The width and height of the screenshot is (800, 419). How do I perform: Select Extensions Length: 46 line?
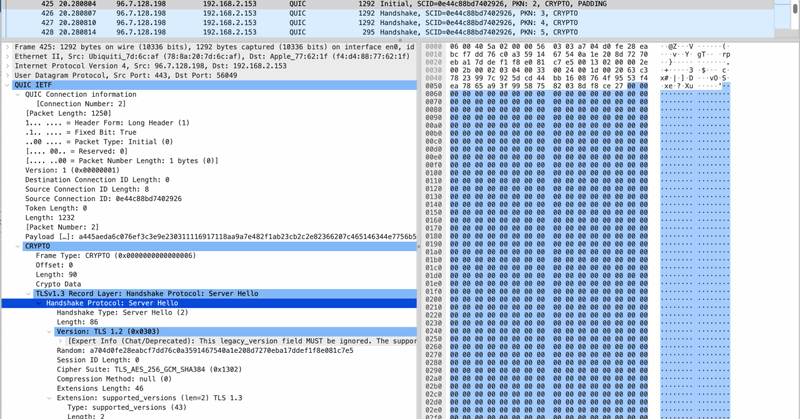point(99,388)
